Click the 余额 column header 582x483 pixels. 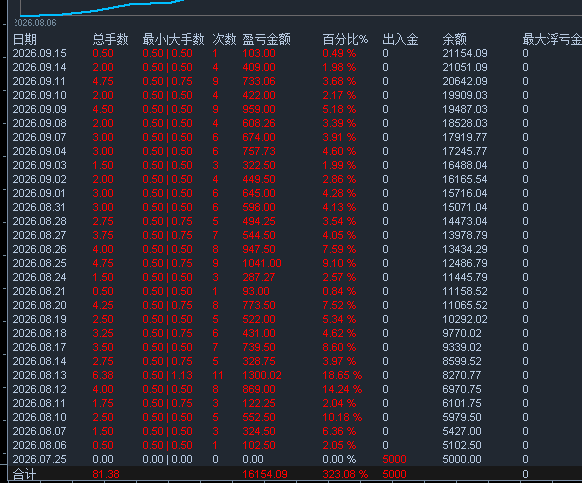pos(454,39)
